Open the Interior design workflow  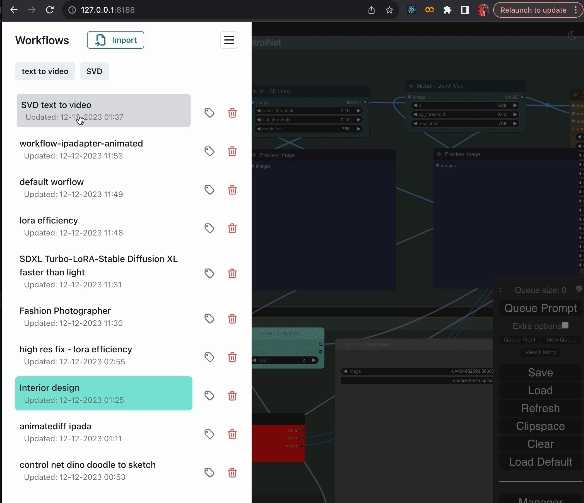(x=104, y=393)
